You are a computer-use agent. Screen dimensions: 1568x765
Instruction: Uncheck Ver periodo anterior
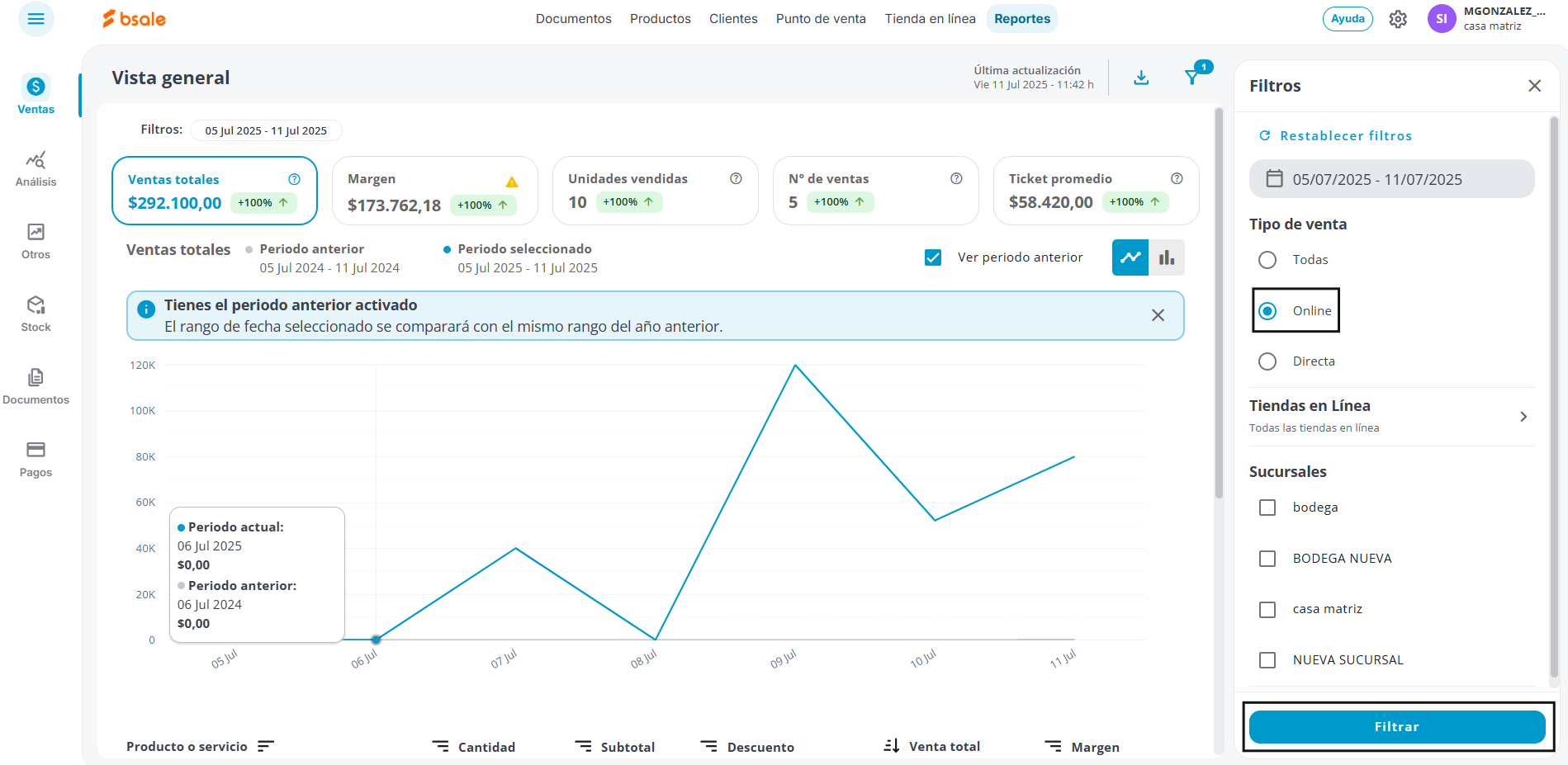933,257
